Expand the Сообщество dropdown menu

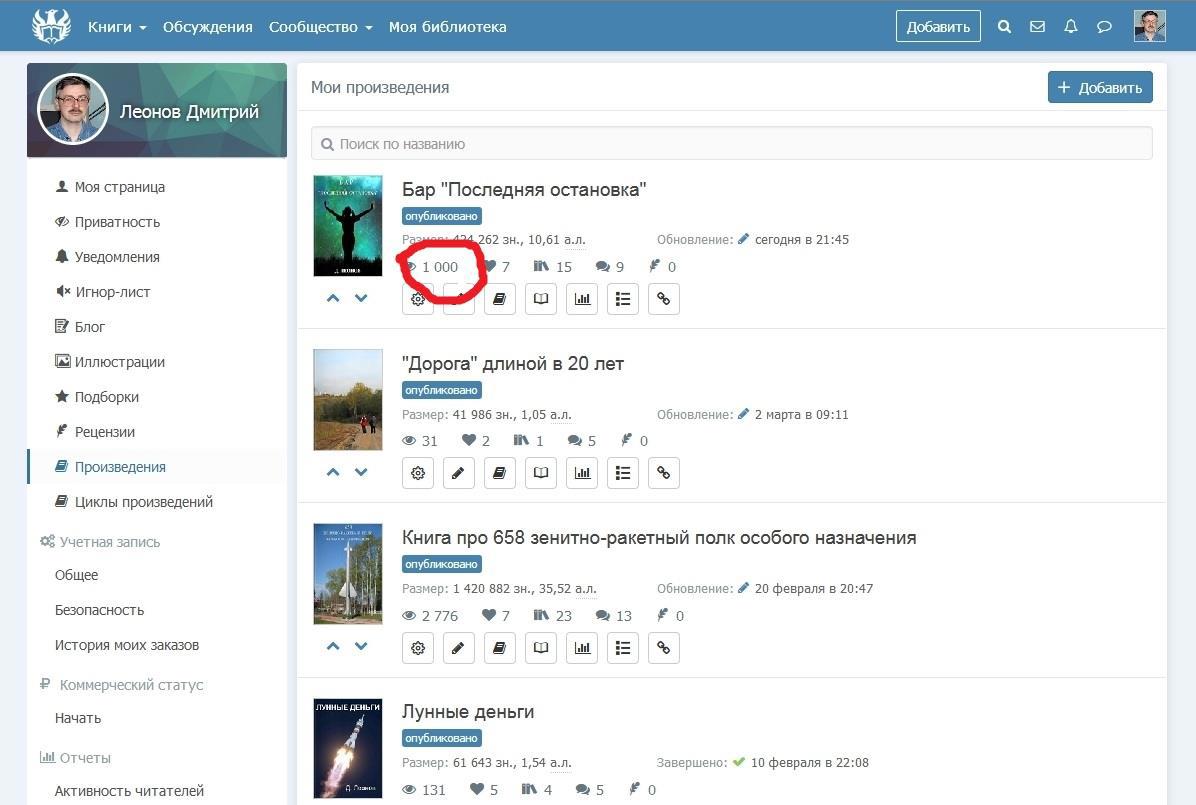point(320,27)
